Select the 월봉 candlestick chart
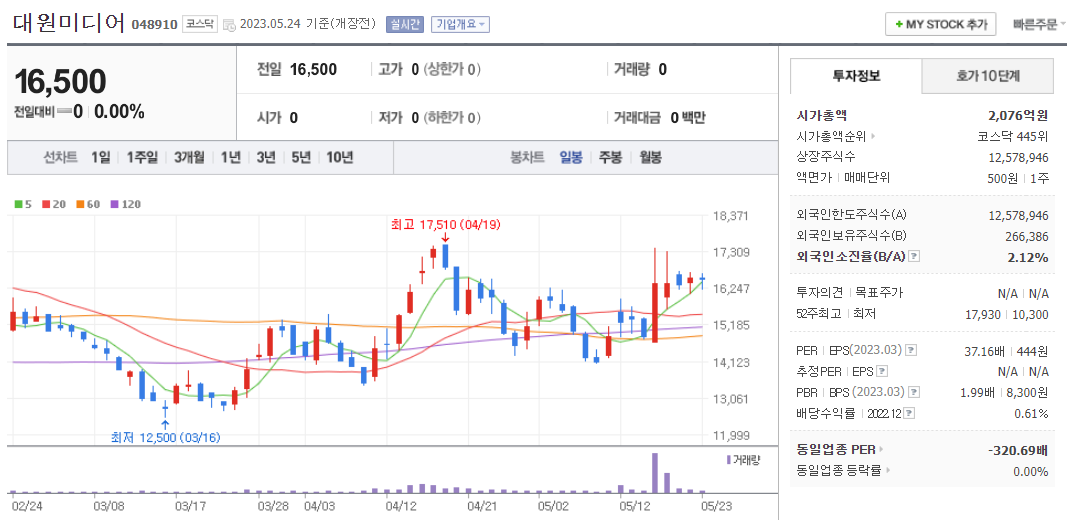This screenshot has height=520, width=1070. coord(650,158)
